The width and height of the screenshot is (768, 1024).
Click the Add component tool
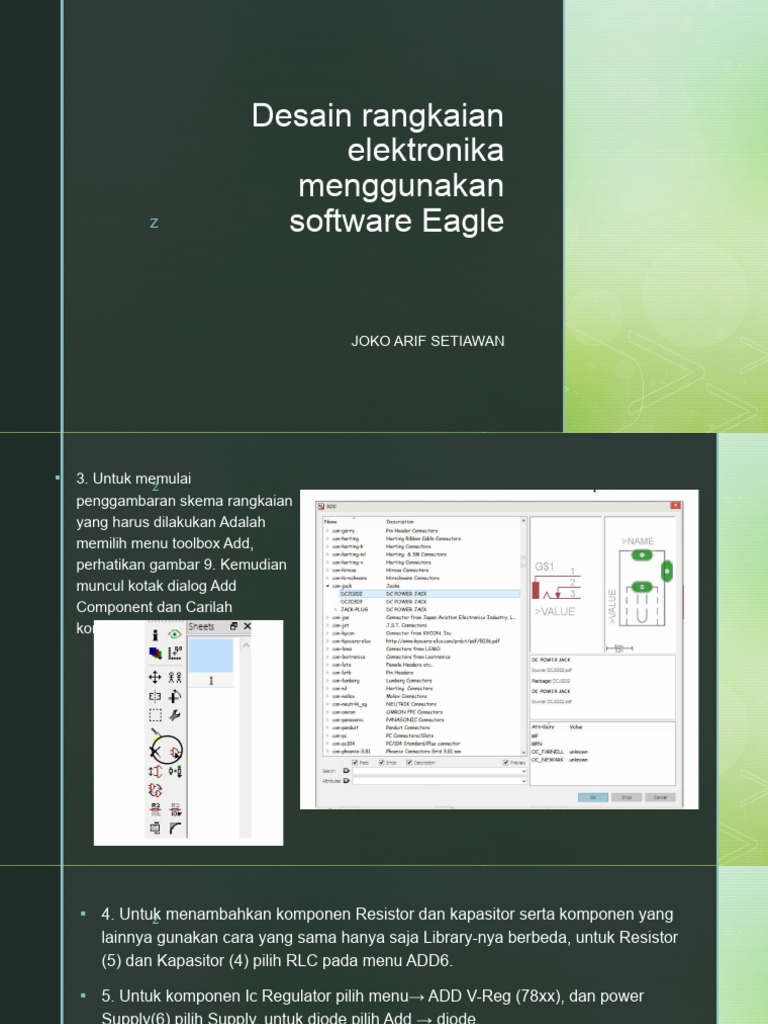pos(174,752)
